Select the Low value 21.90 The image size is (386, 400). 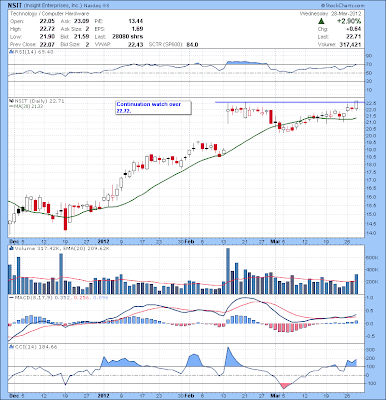pyautogui.click(x=48, y=37)
